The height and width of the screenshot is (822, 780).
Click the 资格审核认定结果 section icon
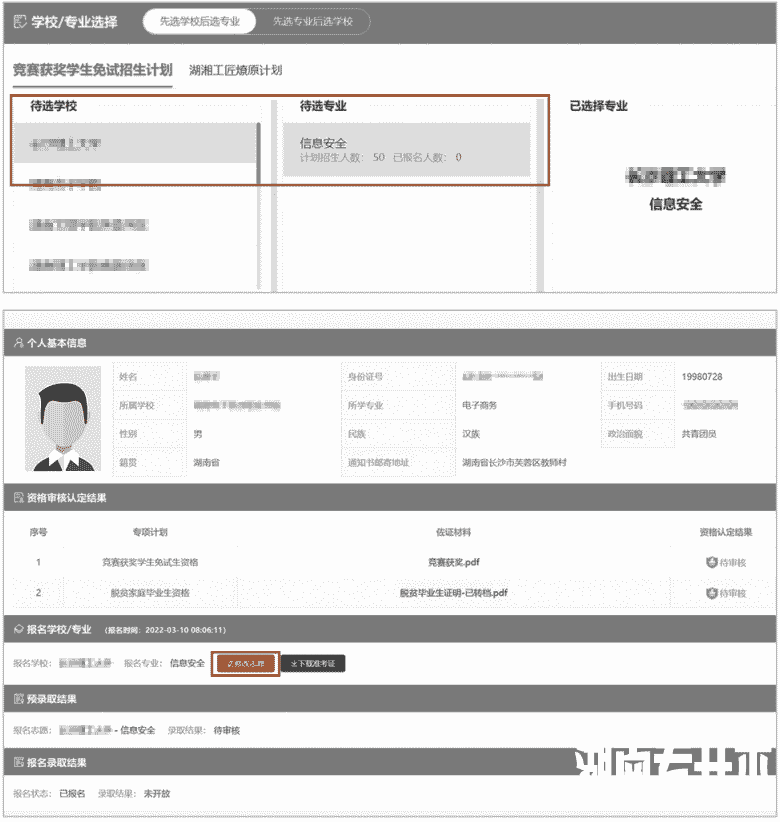[x=19, y=497]
